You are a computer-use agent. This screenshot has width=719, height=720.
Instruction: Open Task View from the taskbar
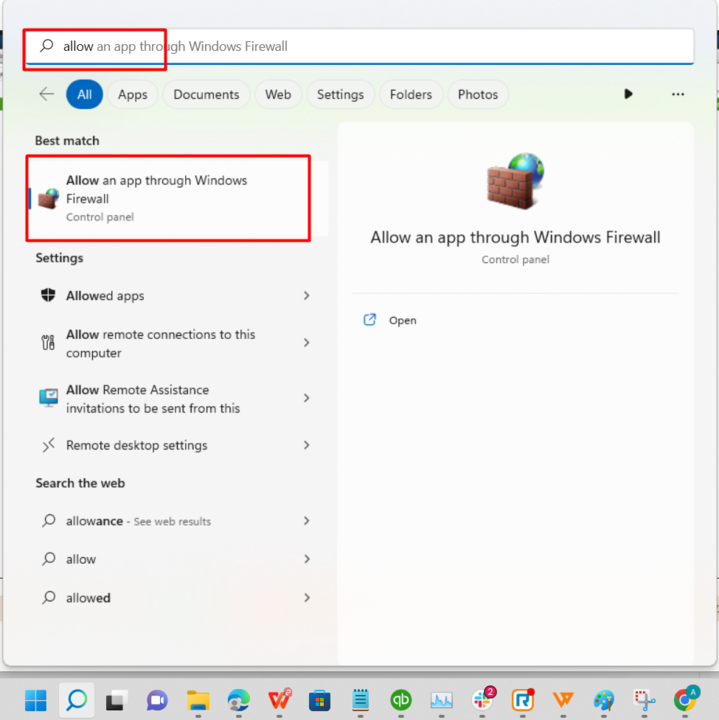117,700
